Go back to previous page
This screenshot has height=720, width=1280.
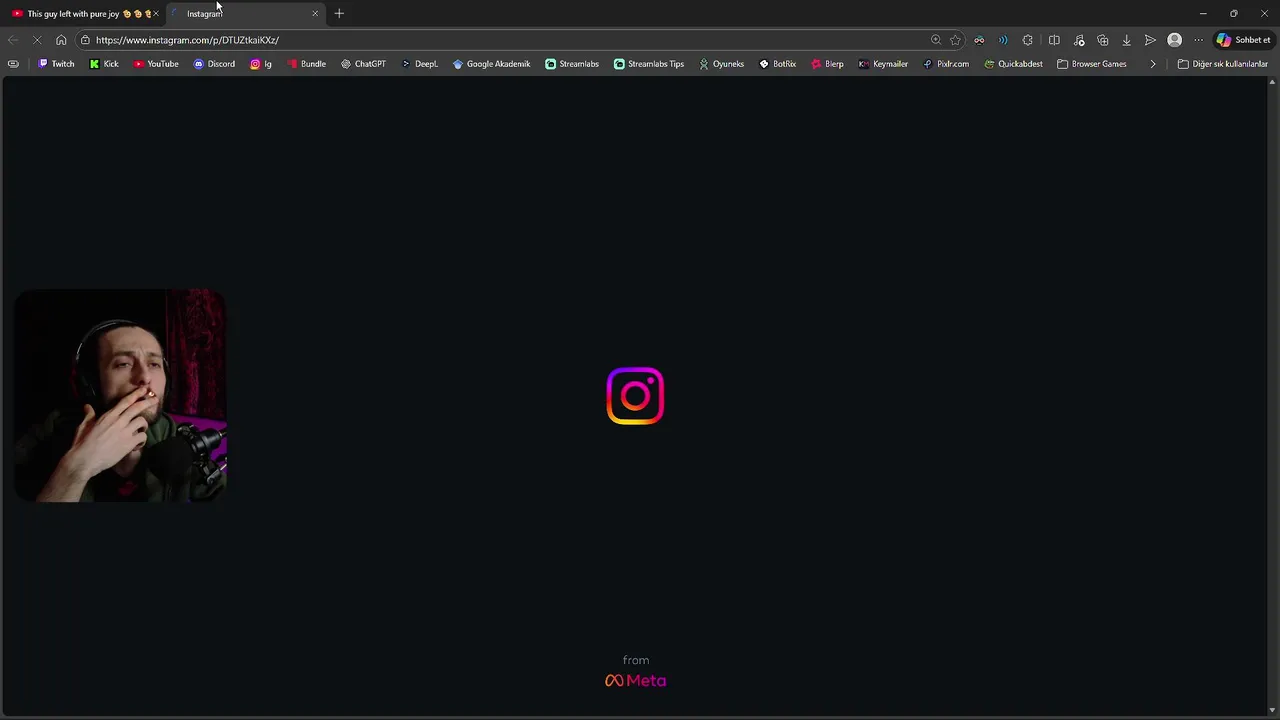click(x=13, y=40)
